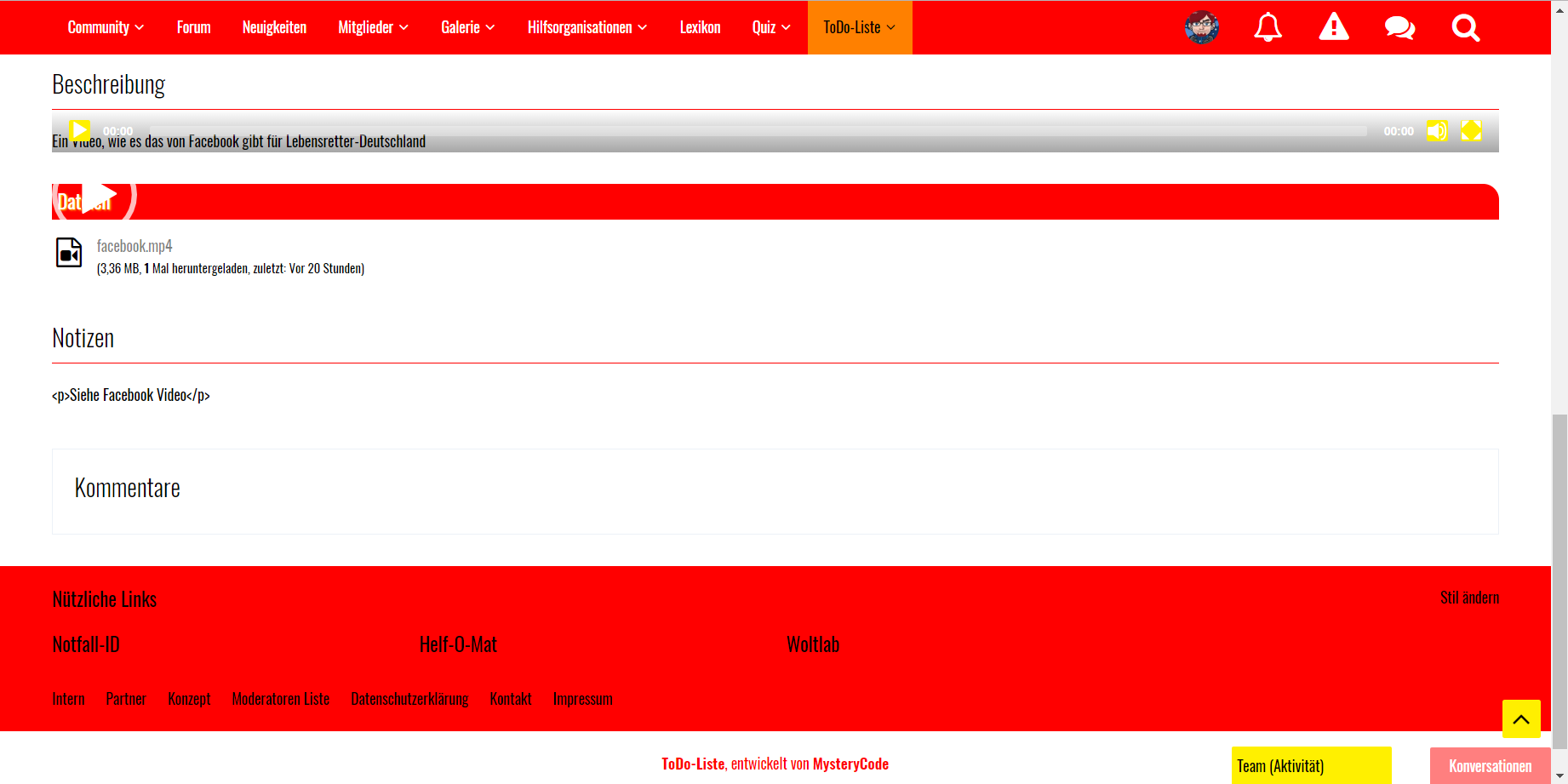This screenshot has height=784, width=1568.
Task: Open the Forum menu item
Action: pyautogui.click(x=193, y=27)
